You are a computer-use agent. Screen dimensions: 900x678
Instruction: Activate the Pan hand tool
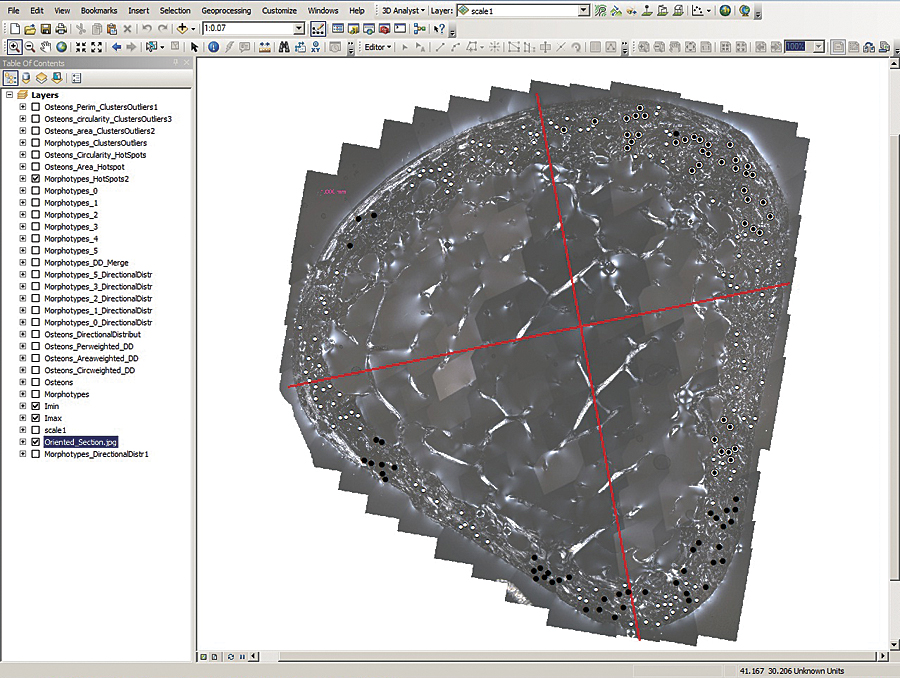46,47
